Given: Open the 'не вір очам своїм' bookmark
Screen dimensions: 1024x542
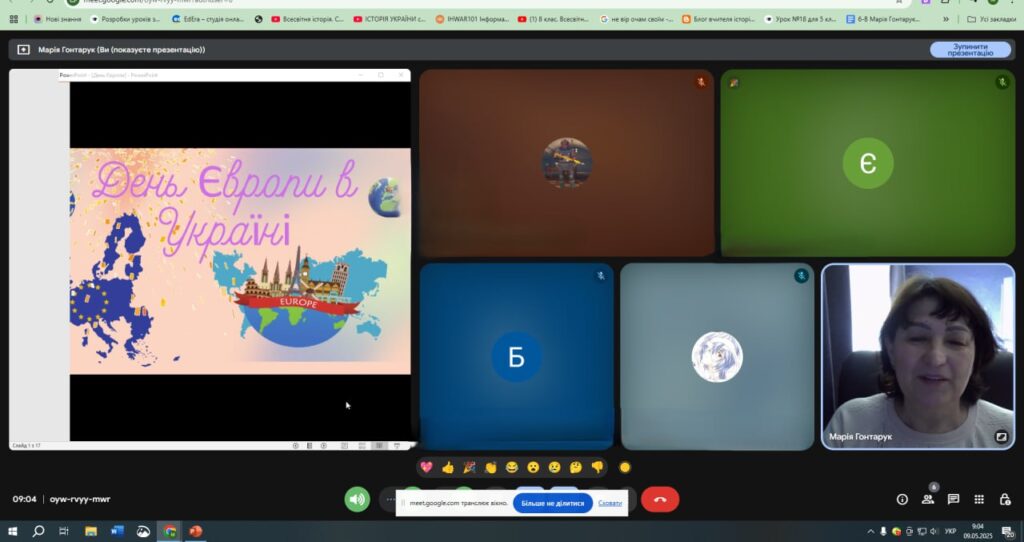Looking at the screenshot, I should [x=636, y=20].
